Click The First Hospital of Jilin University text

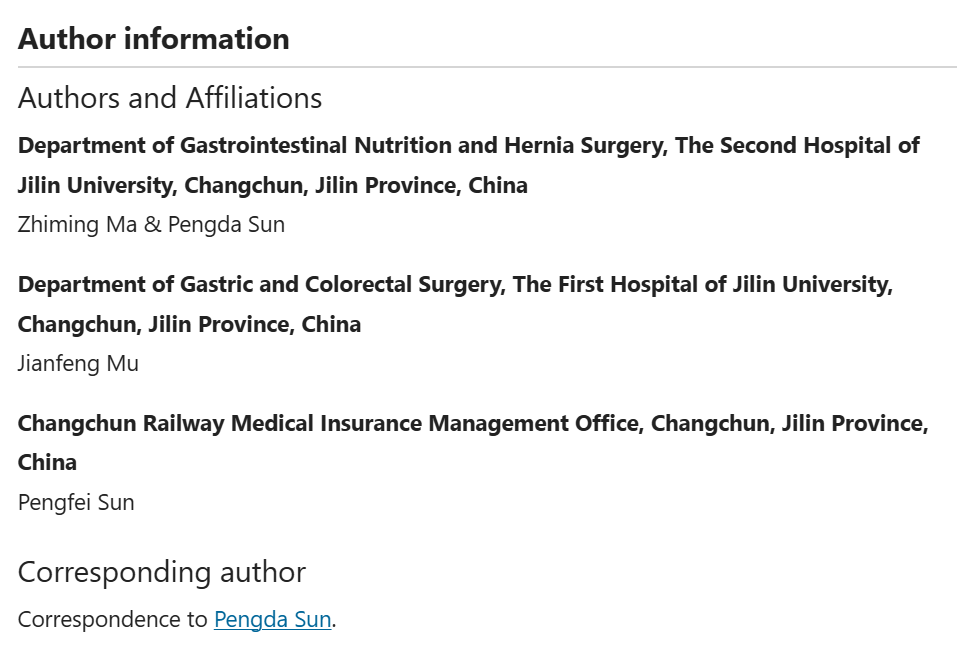point(703,285)
